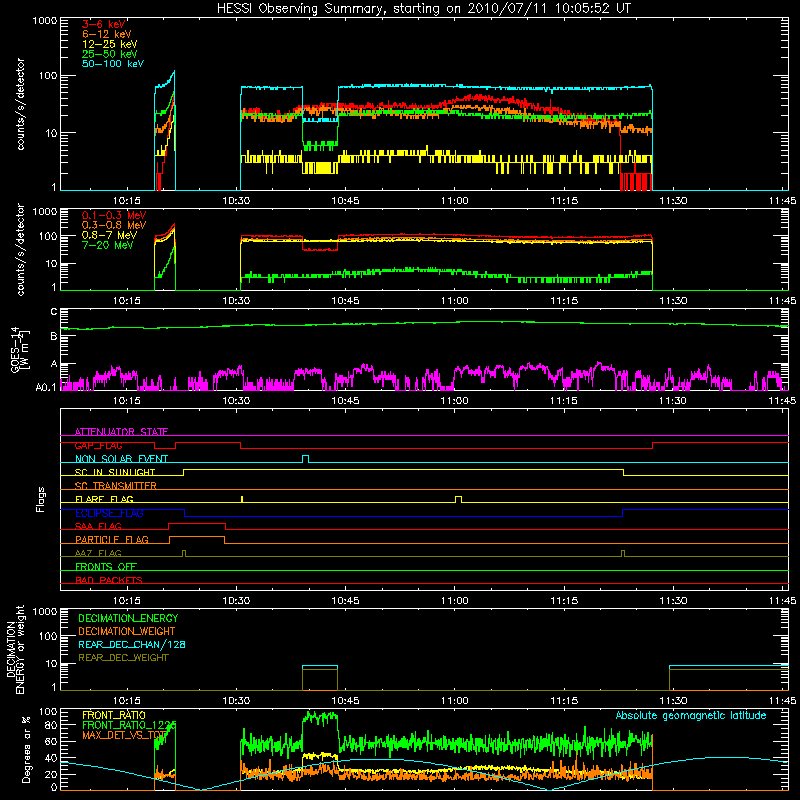Select the 6-12 keV legend label
800x800 pixels.
[107, 34]
